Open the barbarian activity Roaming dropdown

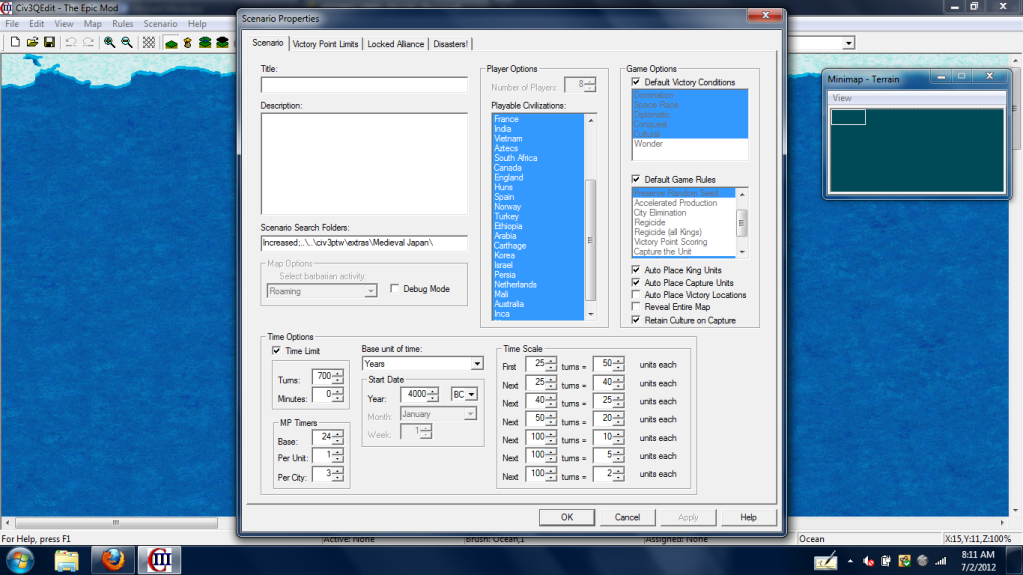point(371,291)
